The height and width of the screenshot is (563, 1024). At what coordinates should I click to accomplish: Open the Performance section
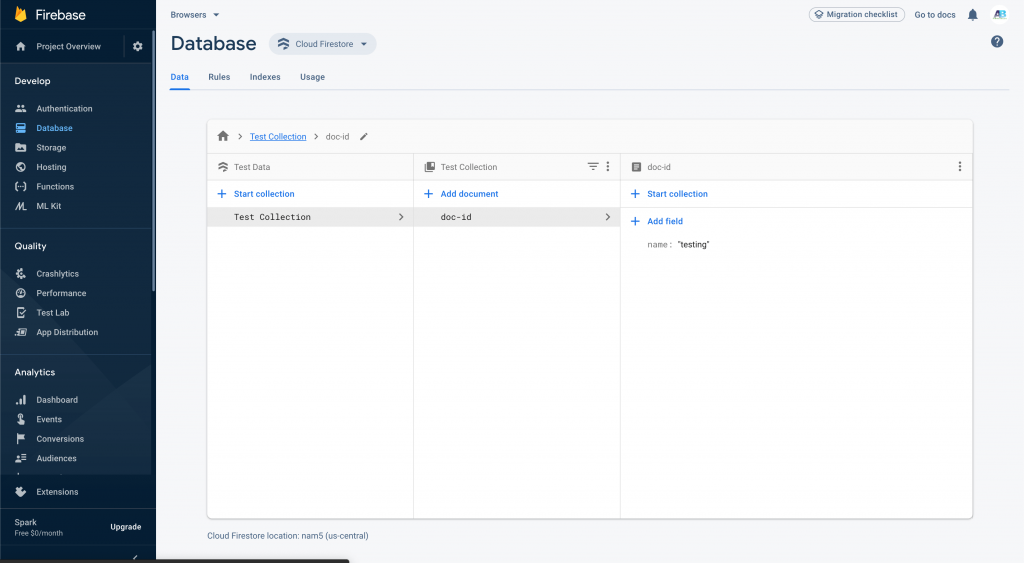[x=61, y=293]
